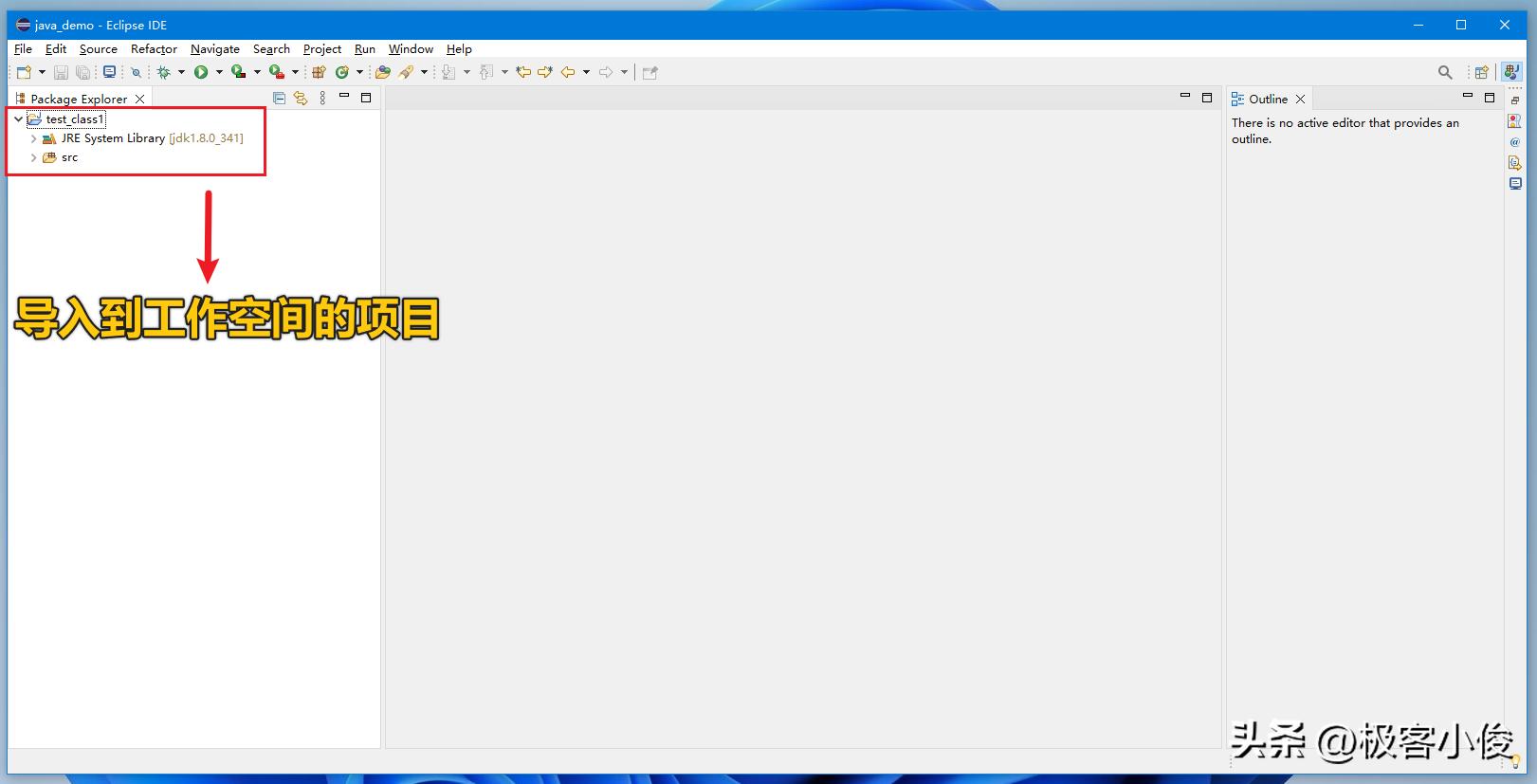This screenshot has width=1537, height=784.
Task: Open the Terminal monitor toolbar icon
Action: (x=110, y=72)
